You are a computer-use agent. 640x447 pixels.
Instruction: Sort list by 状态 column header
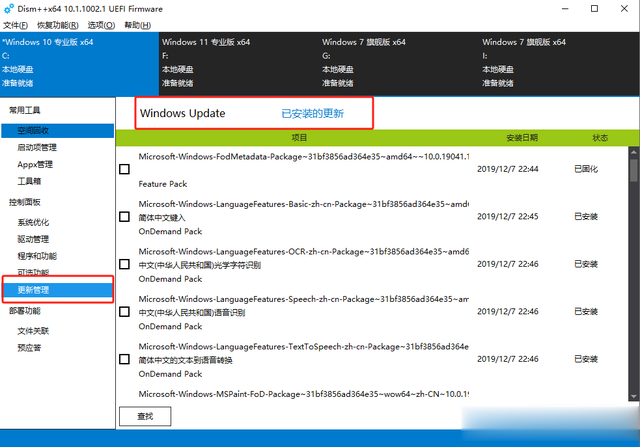click(x=600, y=138)
